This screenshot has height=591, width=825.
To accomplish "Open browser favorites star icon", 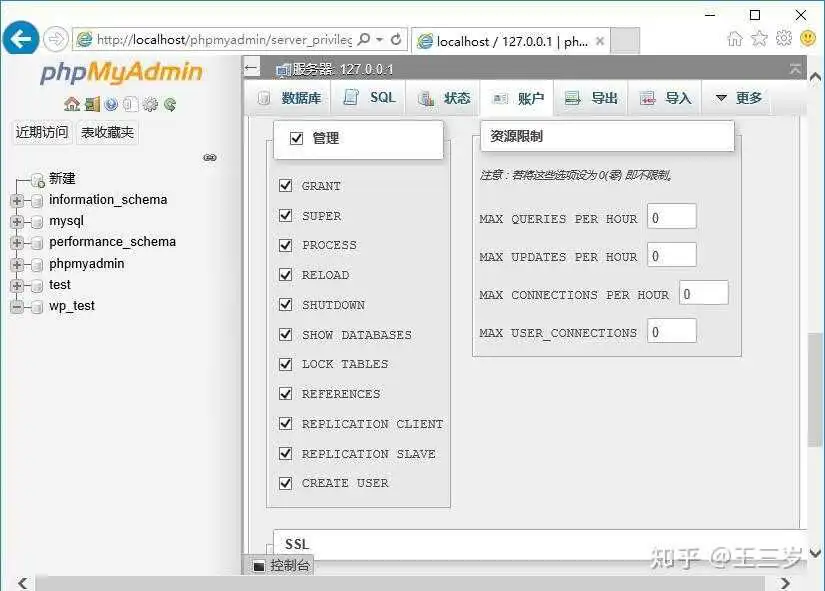I will point(759,38).
